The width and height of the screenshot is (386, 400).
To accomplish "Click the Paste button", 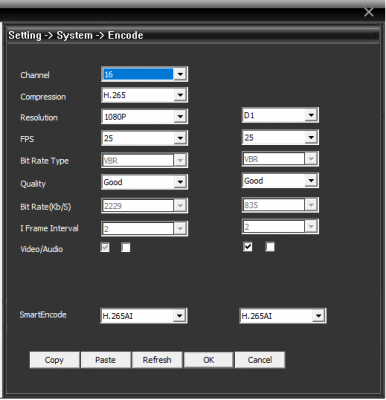I will point(105,360).
